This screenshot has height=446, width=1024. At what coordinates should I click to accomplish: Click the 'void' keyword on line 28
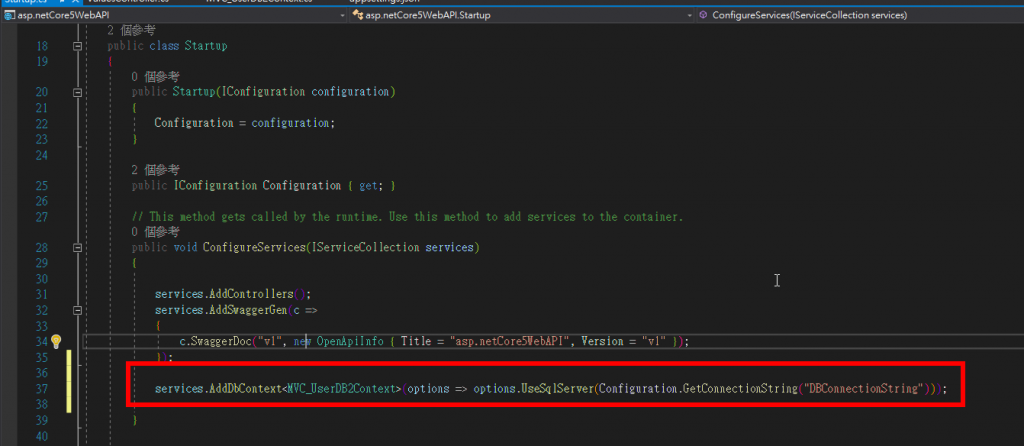[185, 247]
